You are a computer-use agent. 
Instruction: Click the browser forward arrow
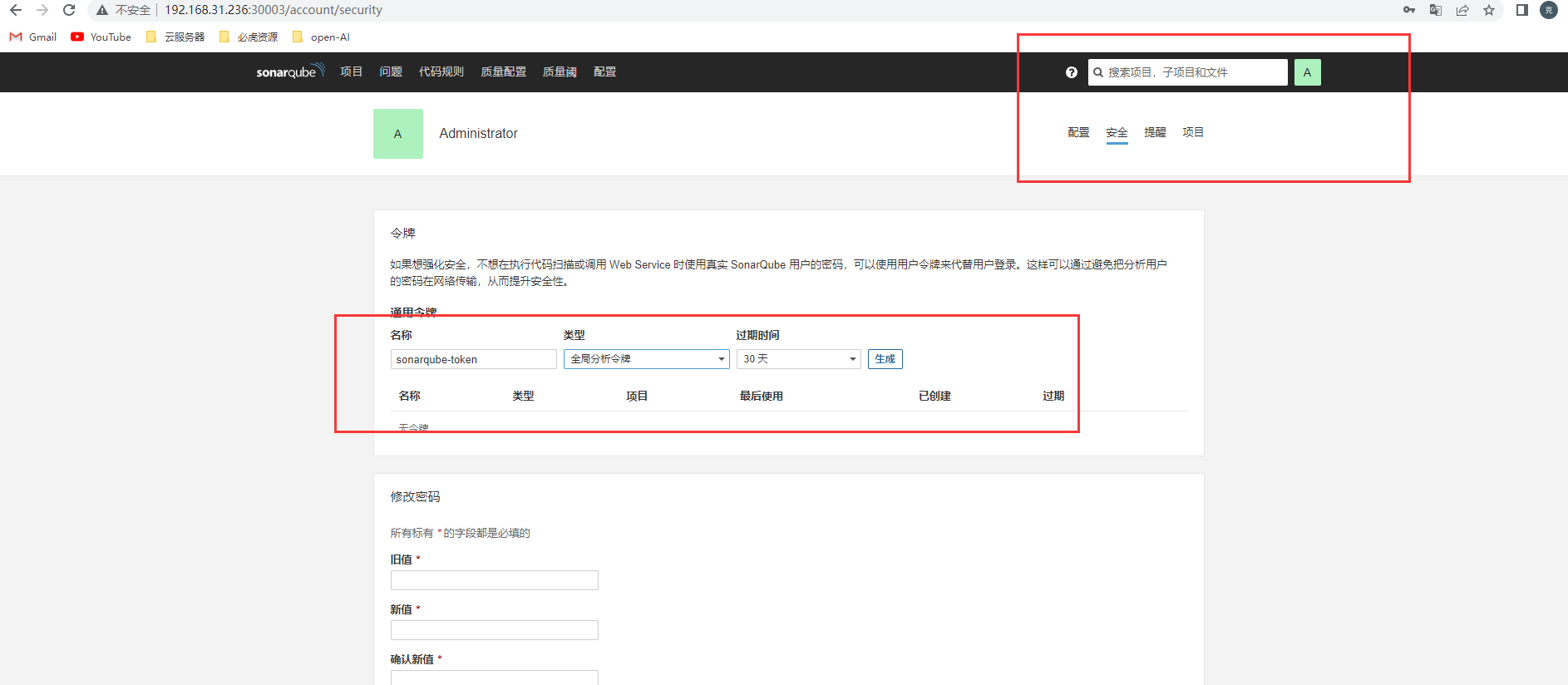point(42,10)
